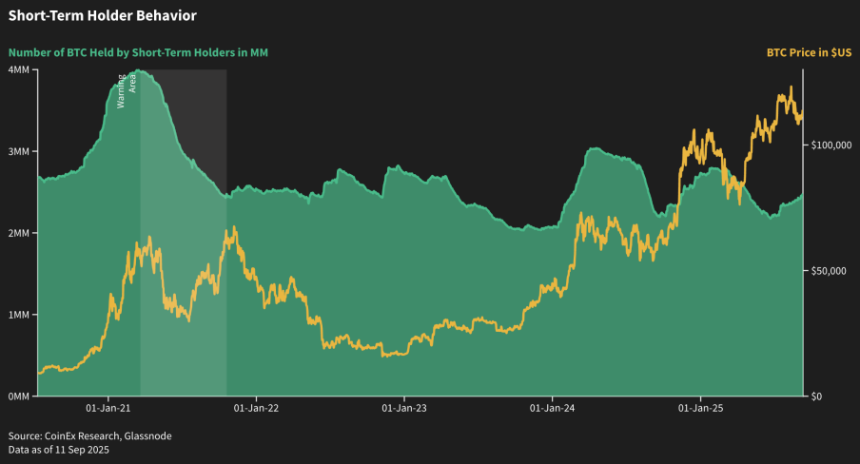Screen dimensions: 860x464
Task: Select the green short-term holders legend label
Action: (138, 52)
